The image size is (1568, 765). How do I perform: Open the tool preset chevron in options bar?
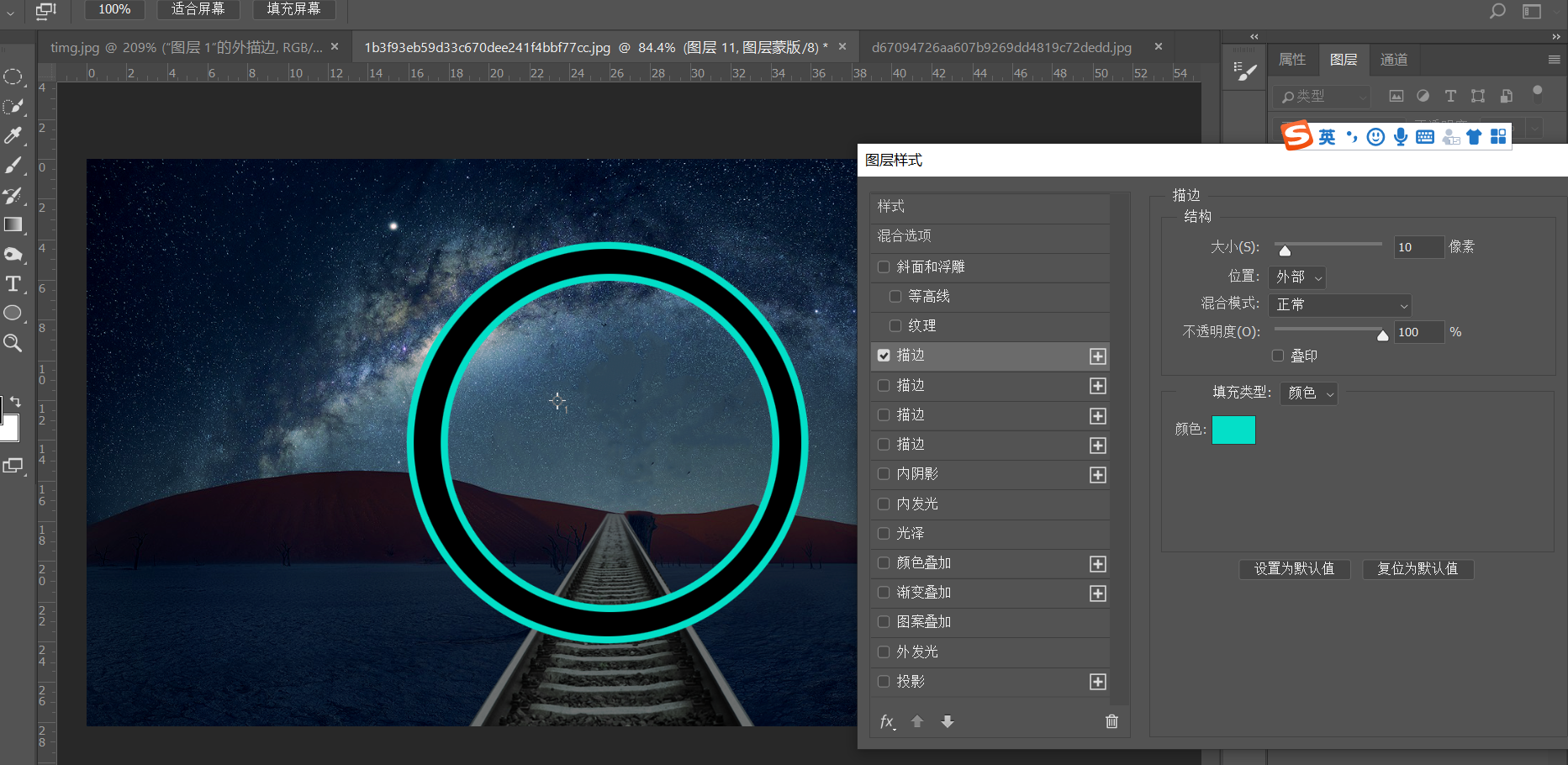(x=10, y=13)
